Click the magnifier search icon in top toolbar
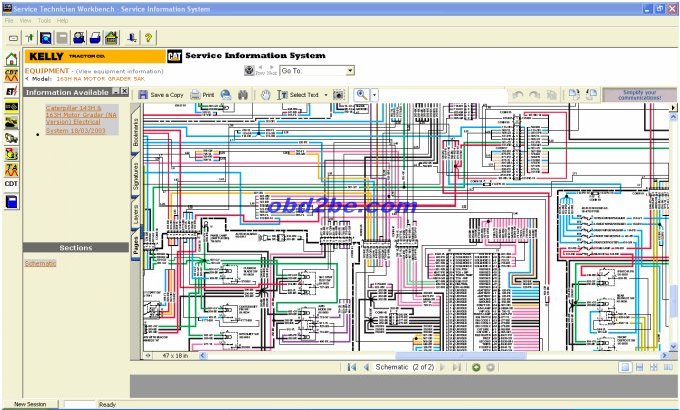Image resolution: width=680 pixels, height=410 pixels. coord(46,38)
